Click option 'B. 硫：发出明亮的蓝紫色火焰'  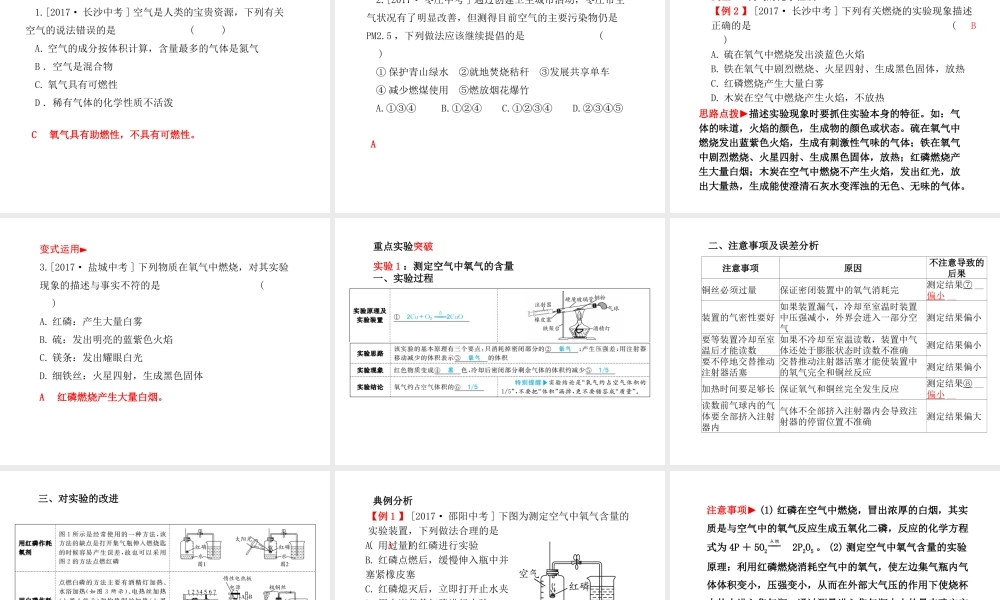pos(106,340)
